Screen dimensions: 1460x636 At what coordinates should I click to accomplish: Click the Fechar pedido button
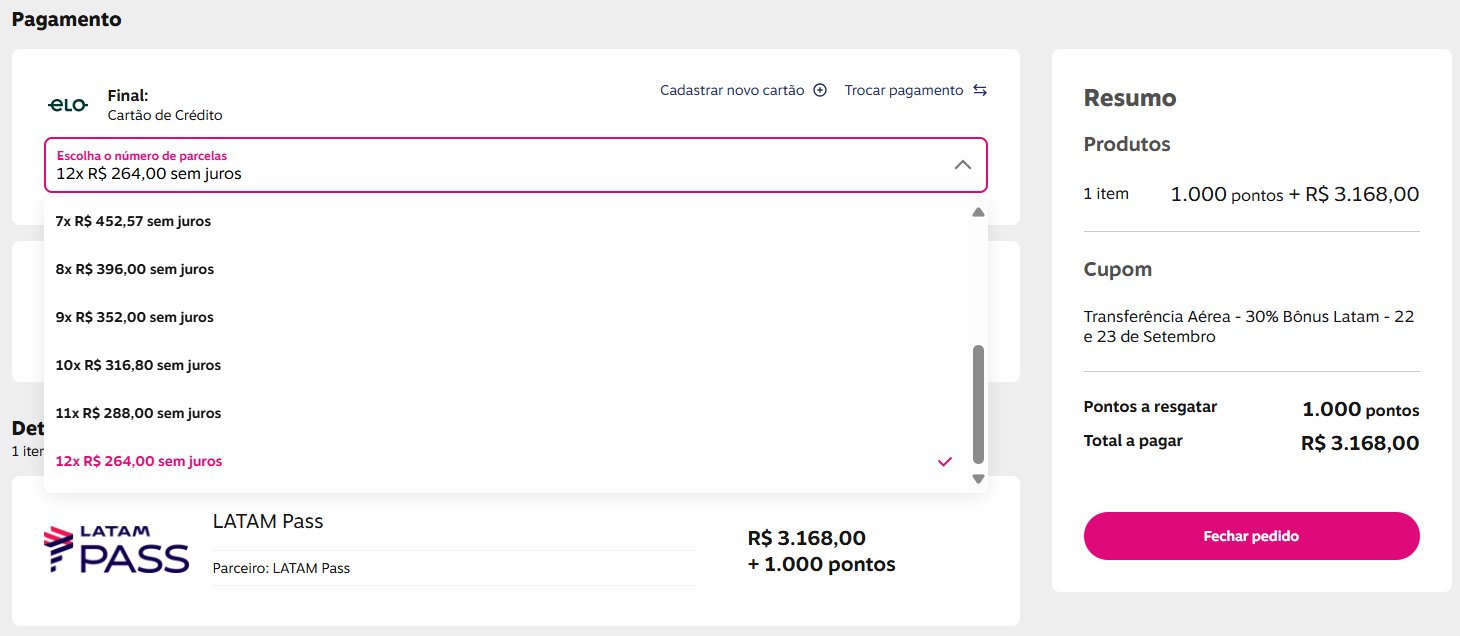click(1251, 536)
